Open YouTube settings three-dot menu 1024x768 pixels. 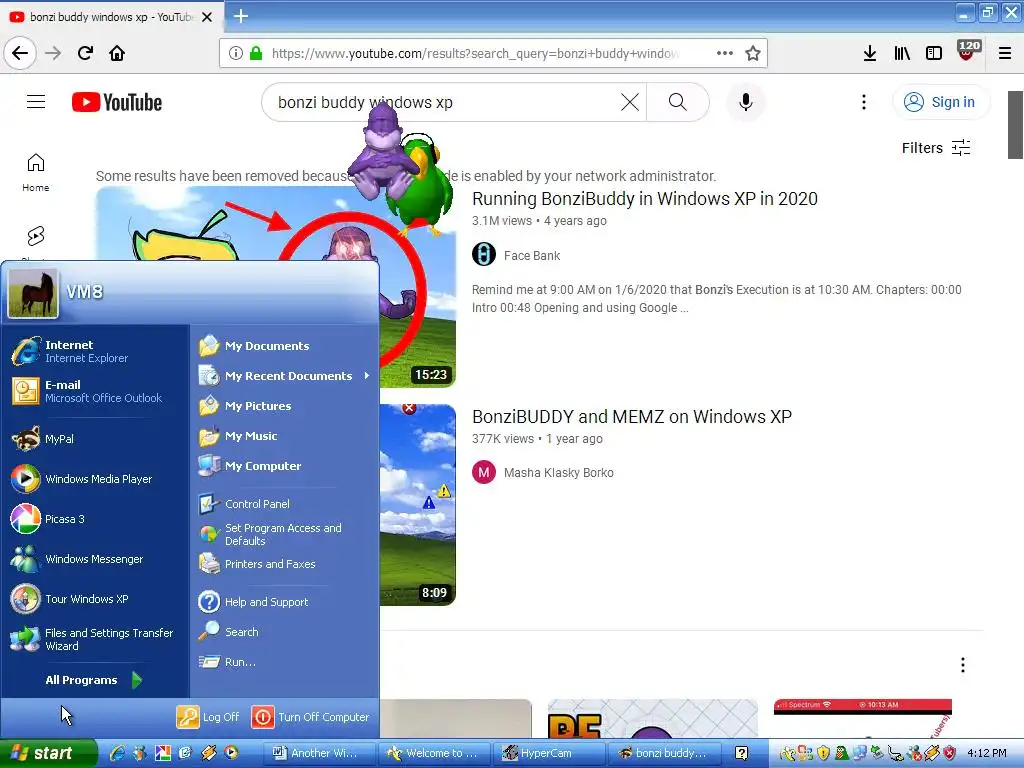863,102
